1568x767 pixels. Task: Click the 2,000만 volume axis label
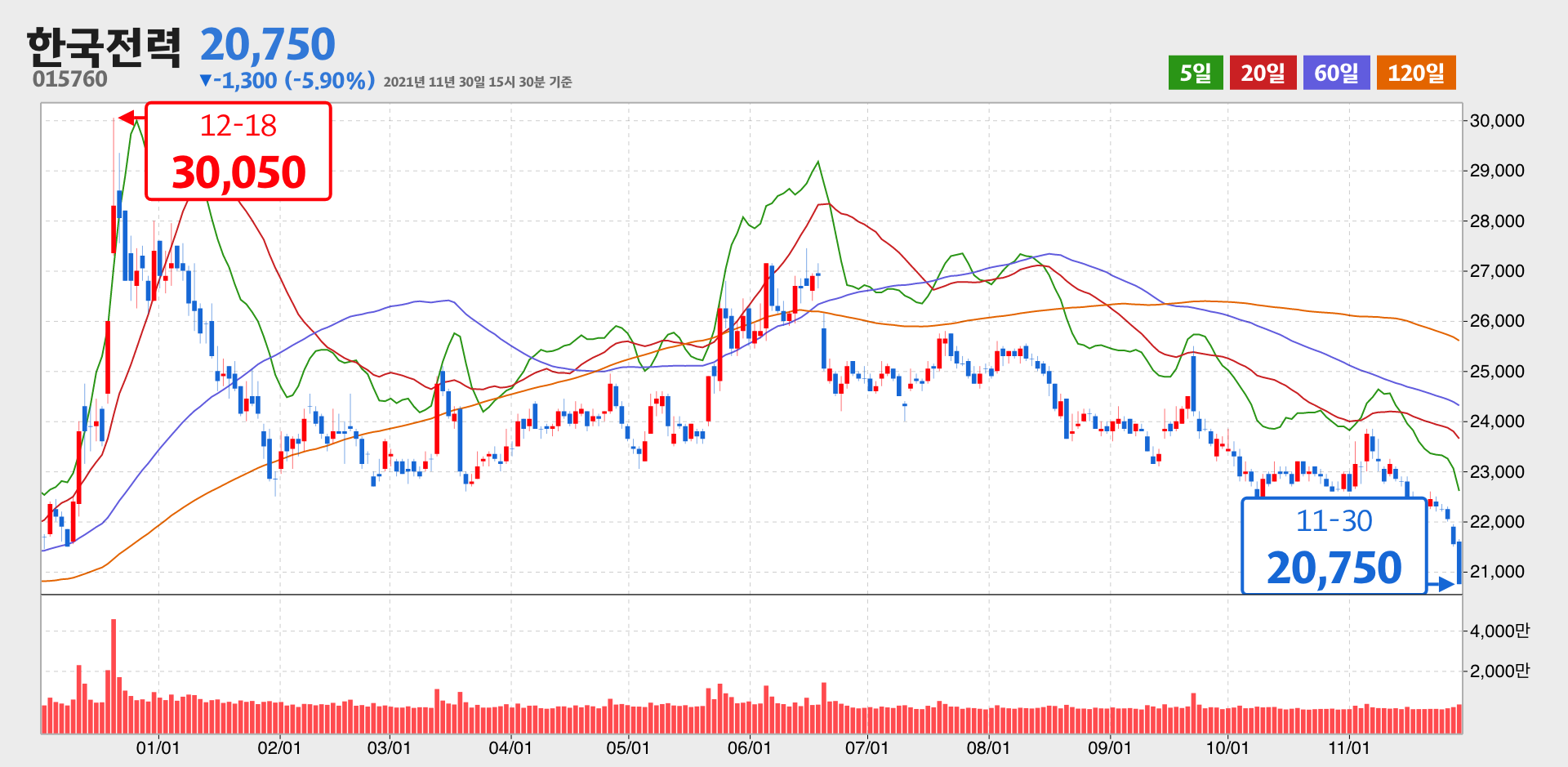(1499, 671)
